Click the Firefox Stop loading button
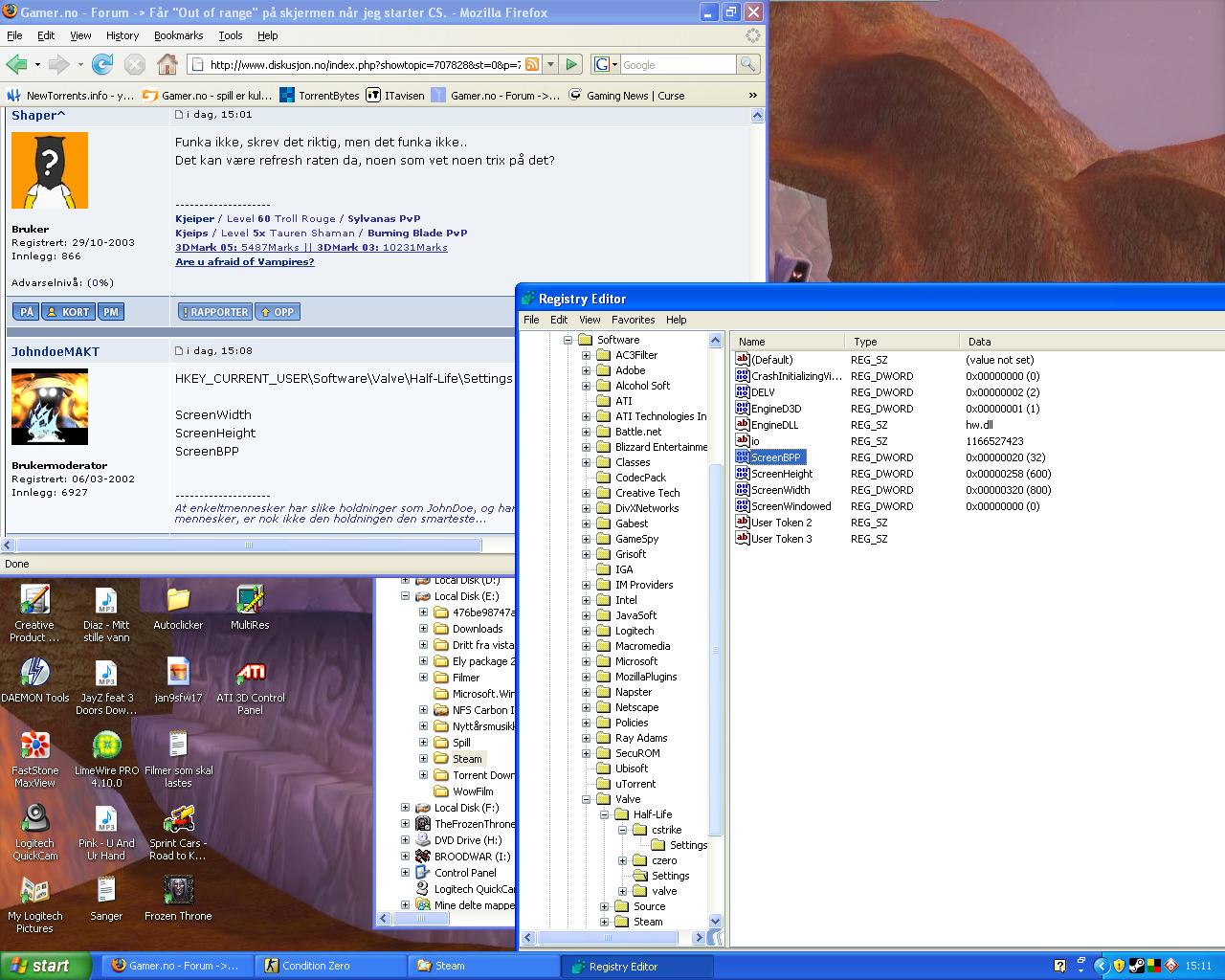The height and width of the screenshot is (980, 1225). point(135,64)
